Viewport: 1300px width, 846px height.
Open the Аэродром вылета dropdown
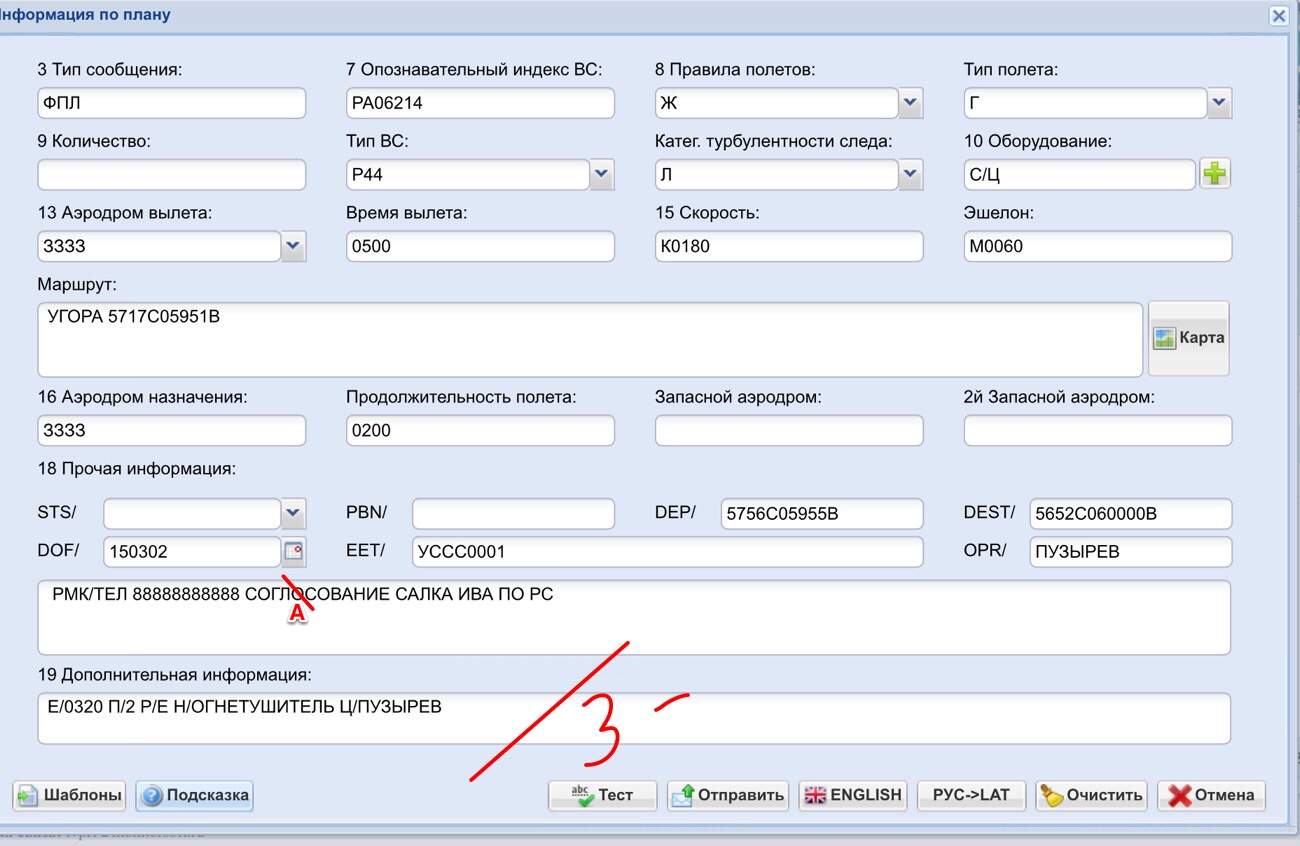point(293,245)
